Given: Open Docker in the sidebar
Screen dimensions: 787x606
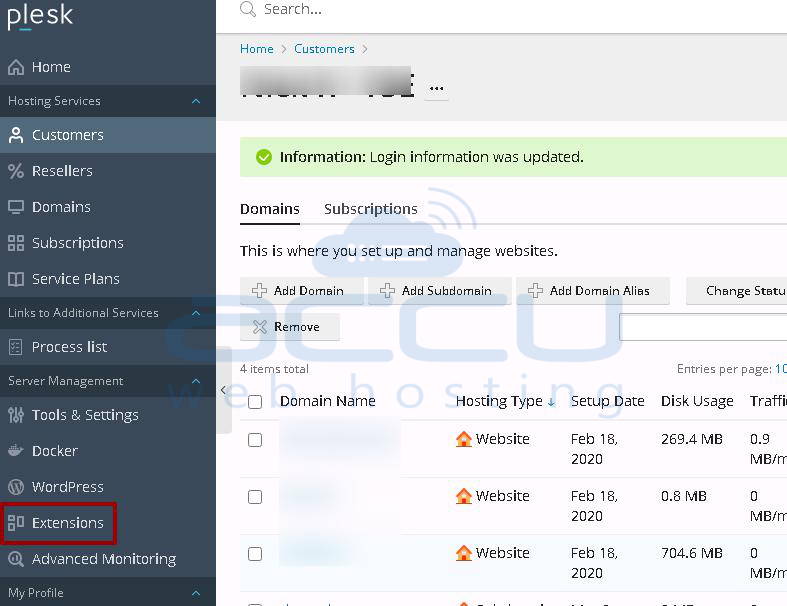Looking at the screenshot, I should pyautogui.click(x=108, y=451).
